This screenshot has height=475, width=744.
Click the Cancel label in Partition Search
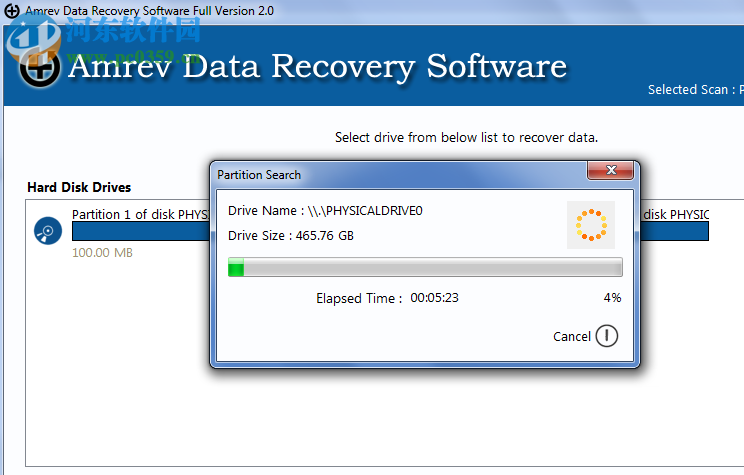572,336
